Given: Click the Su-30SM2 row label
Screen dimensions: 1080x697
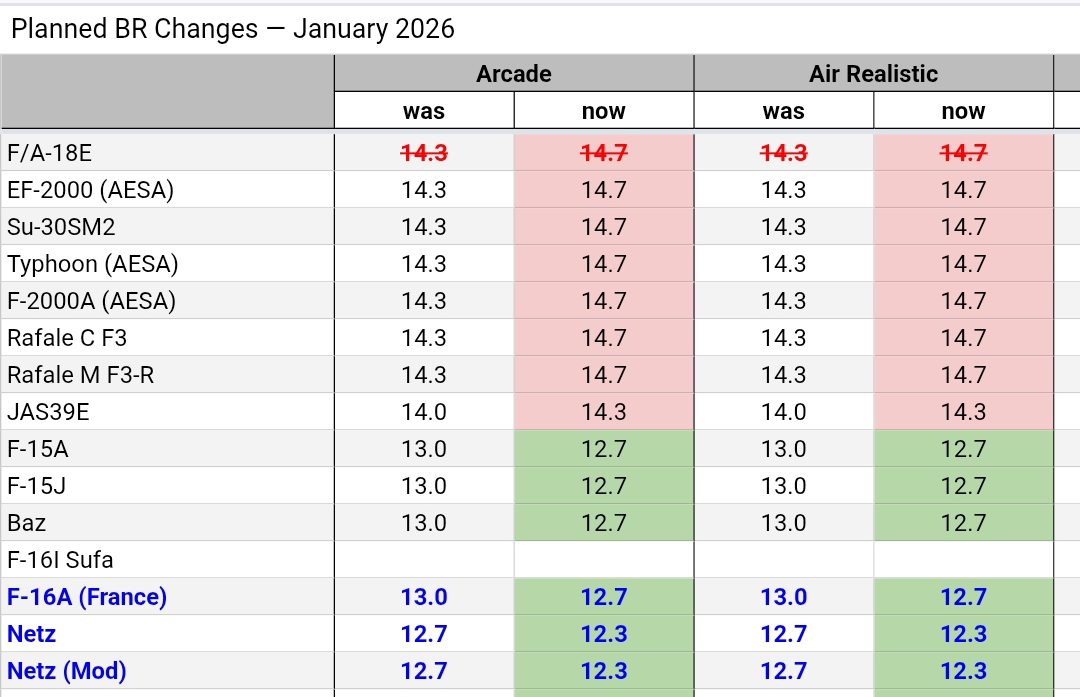Looking at the screenshot, I should coord(61,227).
